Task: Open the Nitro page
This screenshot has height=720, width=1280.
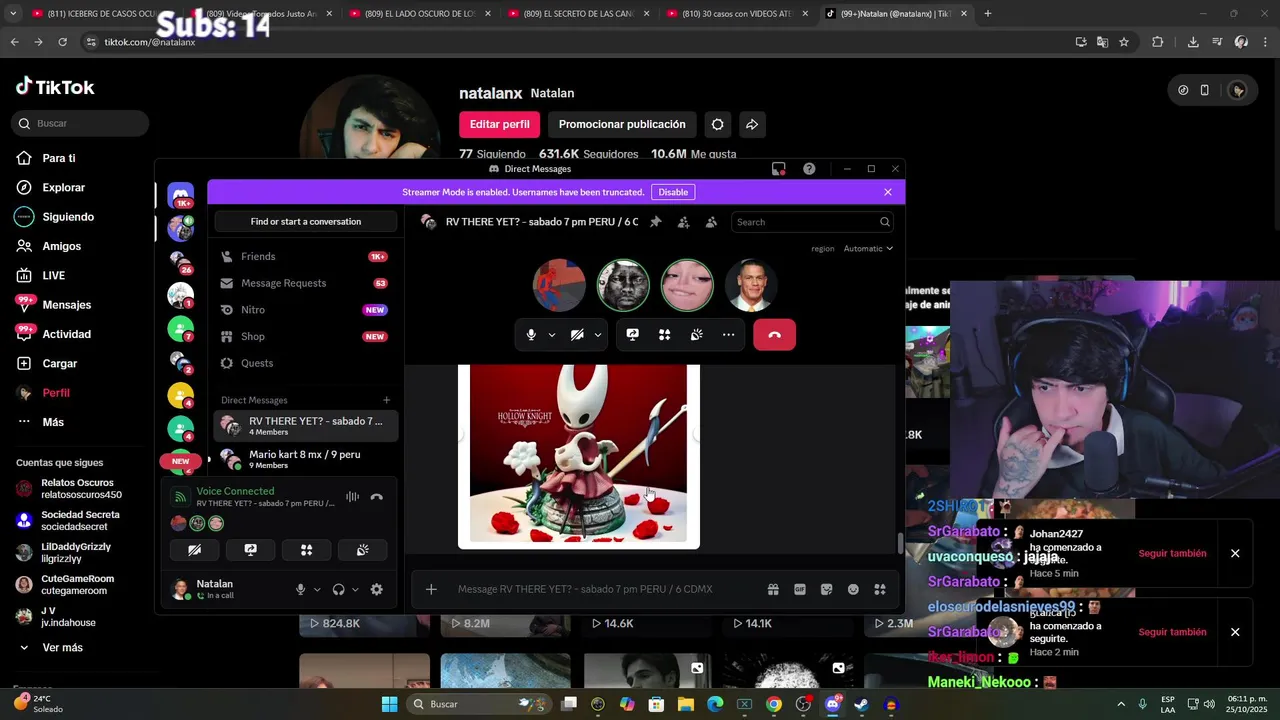Action: [306, 310]
